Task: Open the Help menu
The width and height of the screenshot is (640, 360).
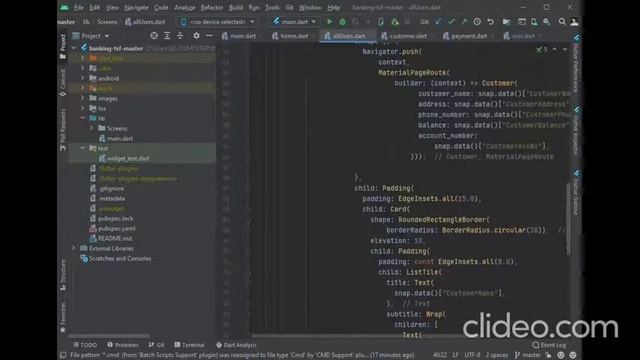Action: [333, 7]
